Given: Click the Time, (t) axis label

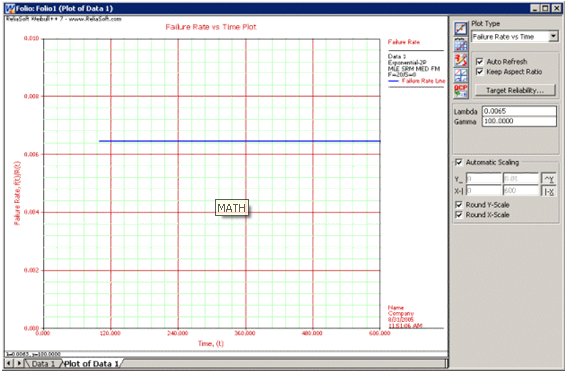Looking at the screenshot, I should tap(210, 343).
